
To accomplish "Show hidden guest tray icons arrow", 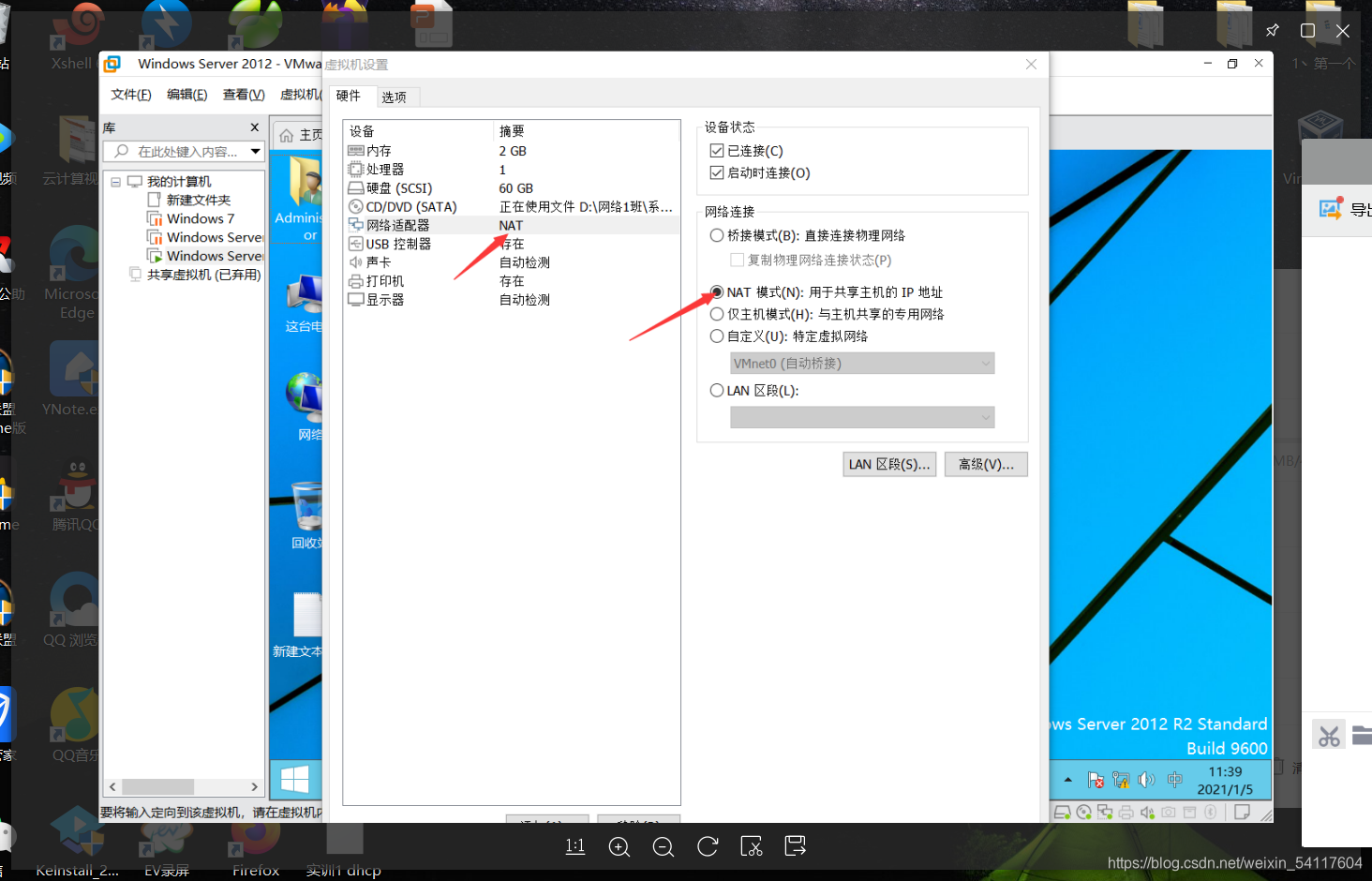I will pyautogui.click(x=1067, y=780).
